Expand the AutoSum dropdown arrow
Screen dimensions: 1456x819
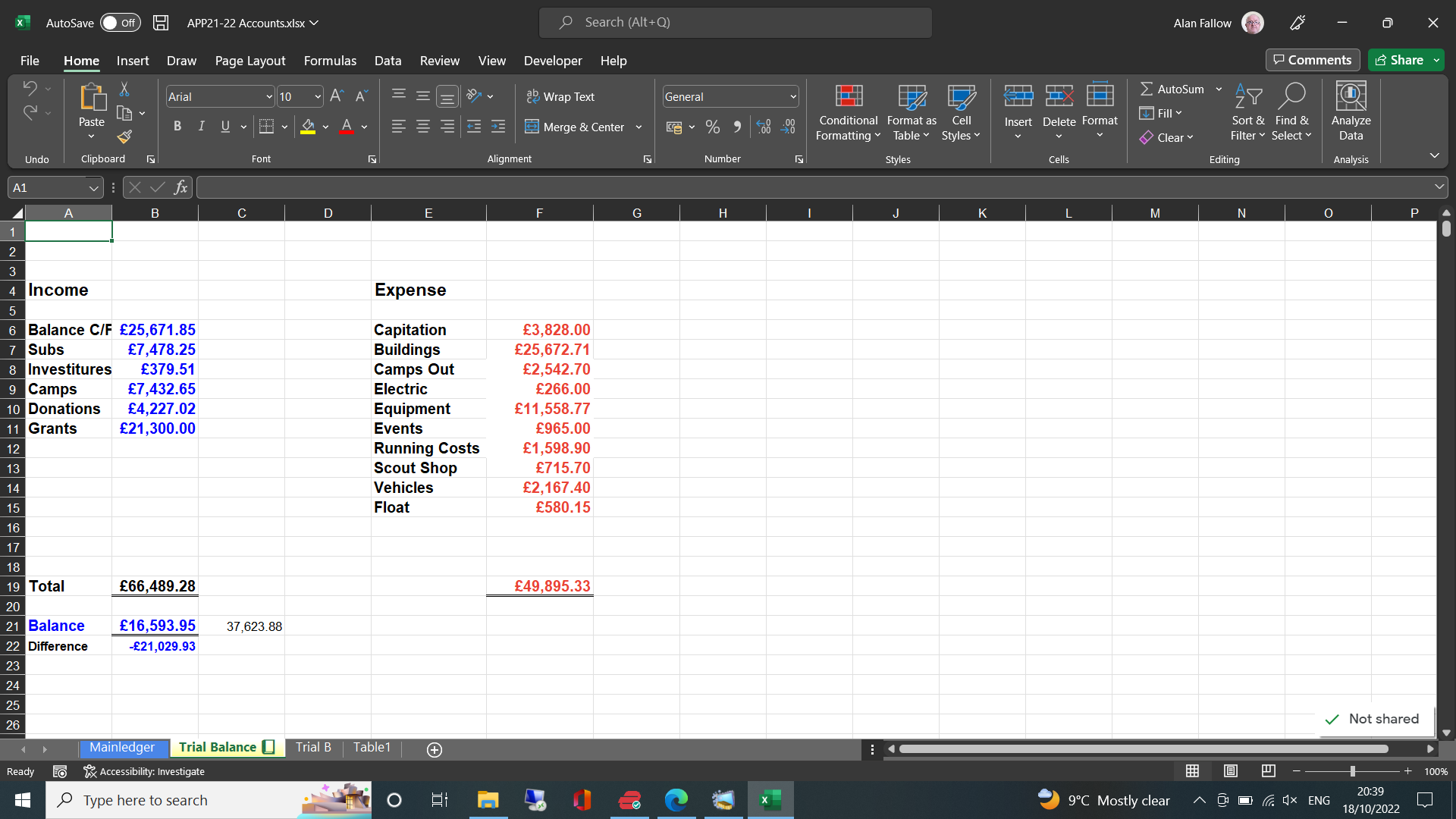click(1219, 89)
